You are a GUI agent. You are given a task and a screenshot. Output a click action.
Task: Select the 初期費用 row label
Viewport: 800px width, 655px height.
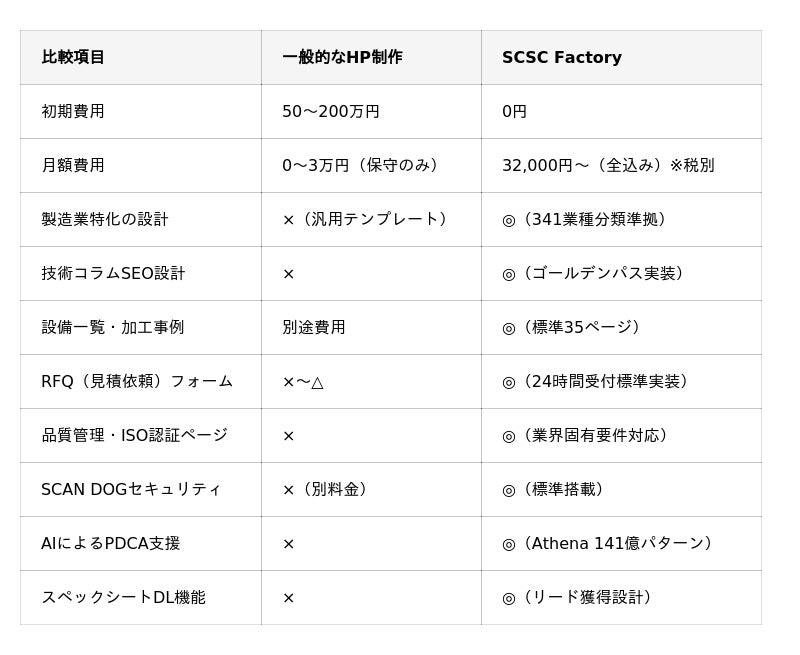point(73,111)
